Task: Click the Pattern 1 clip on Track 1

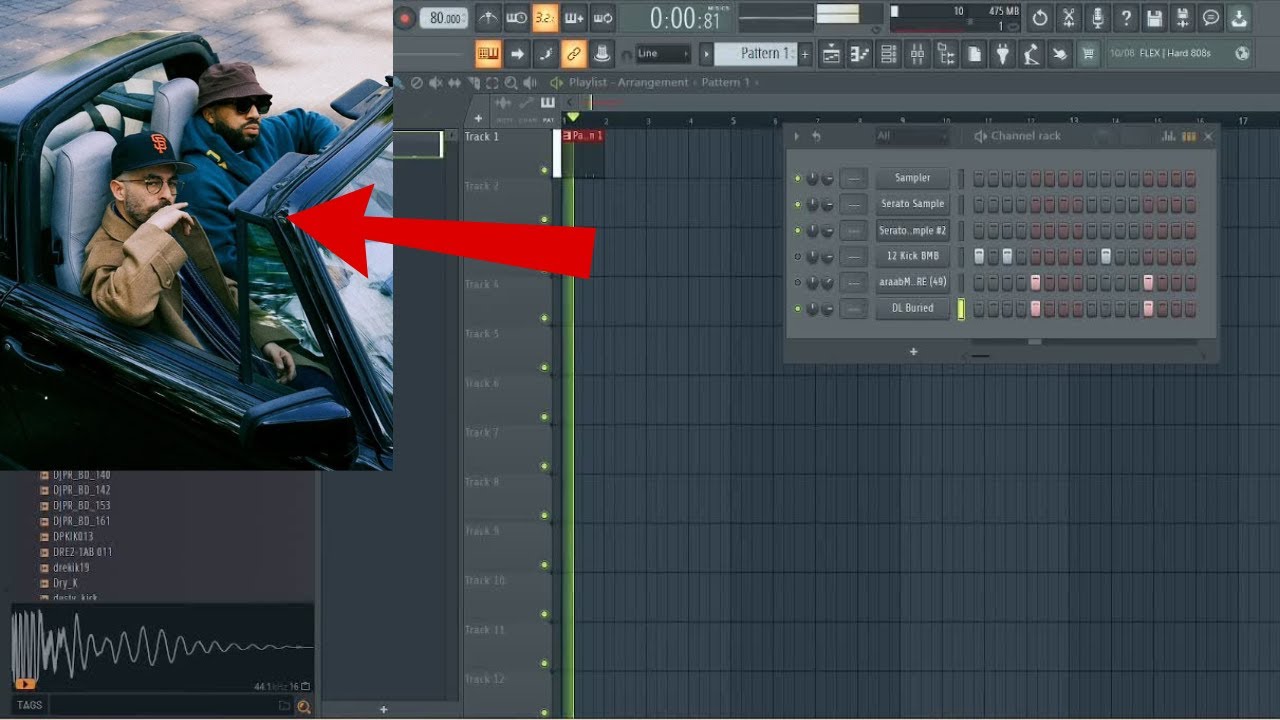Action: pyautogui.click(x=584, y=136)
